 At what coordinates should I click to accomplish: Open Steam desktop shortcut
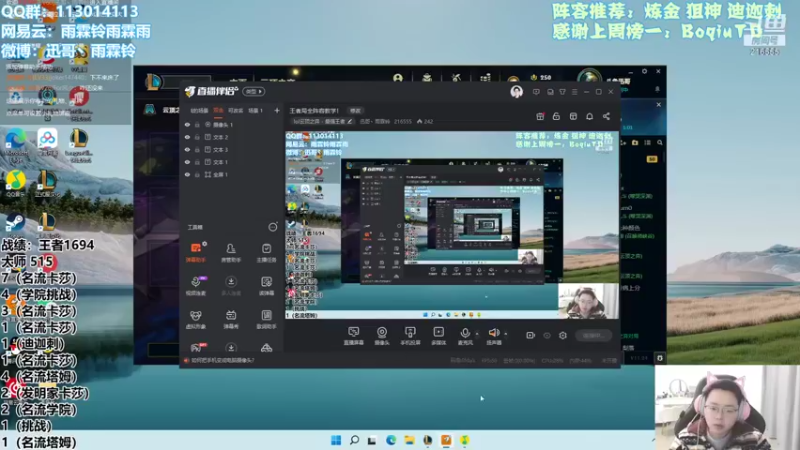(15, 224)
